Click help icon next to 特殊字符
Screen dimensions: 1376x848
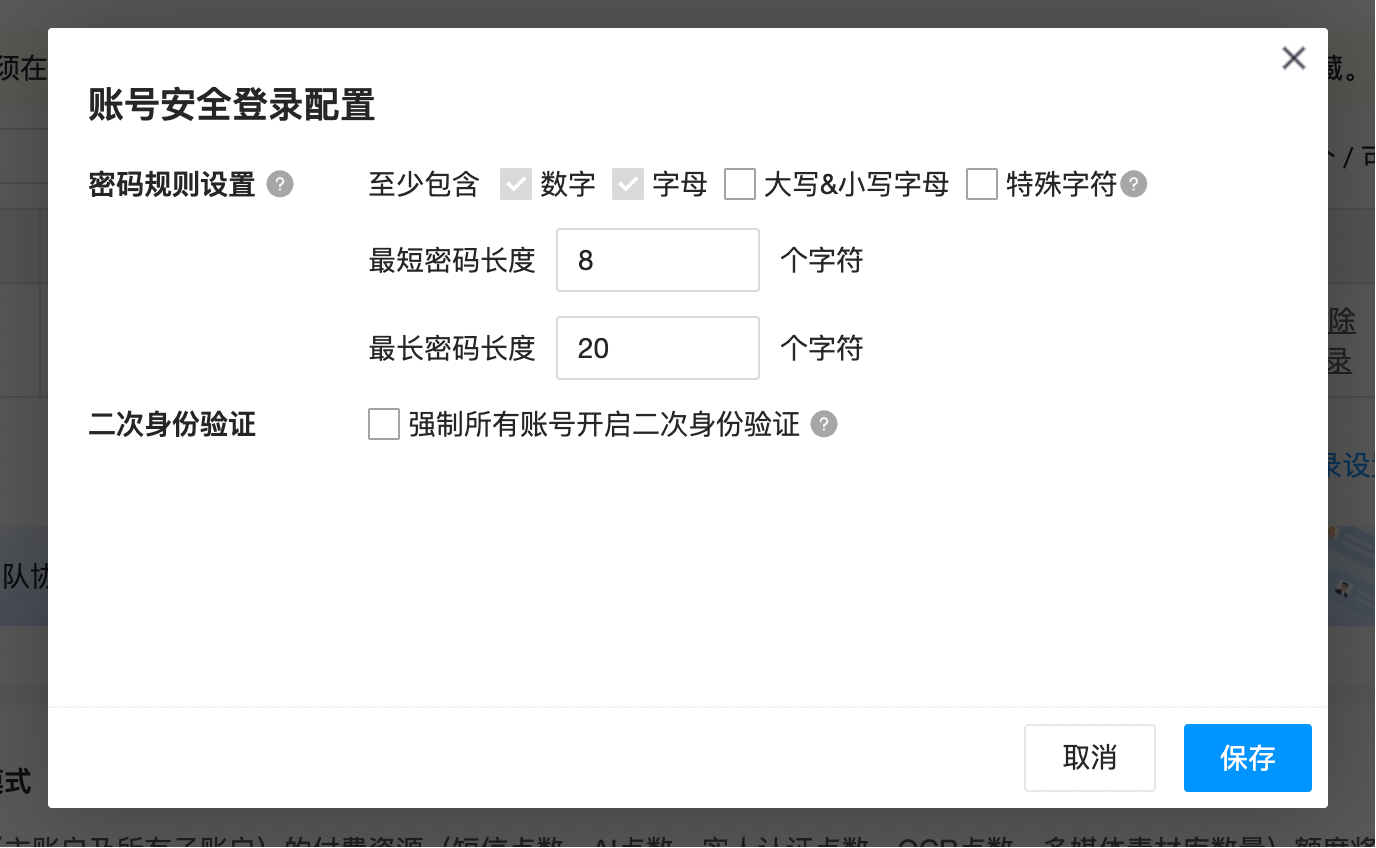click(1133, 184)
